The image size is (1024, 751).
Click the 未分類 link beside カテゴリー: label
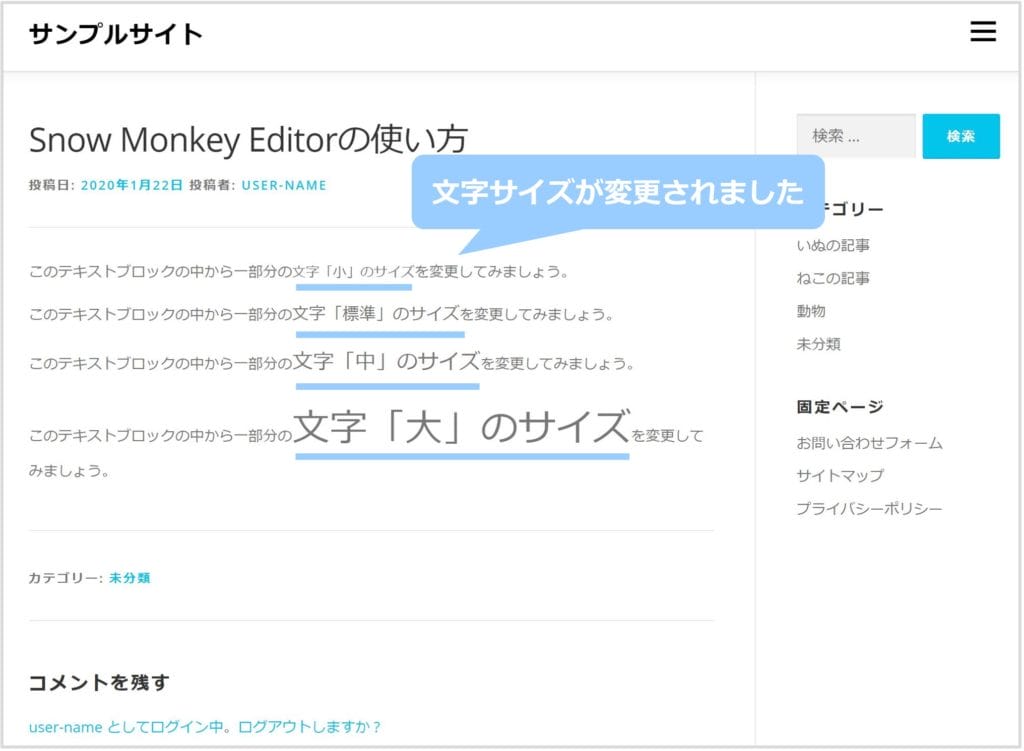pyautogui.click(x=129, y=578)
